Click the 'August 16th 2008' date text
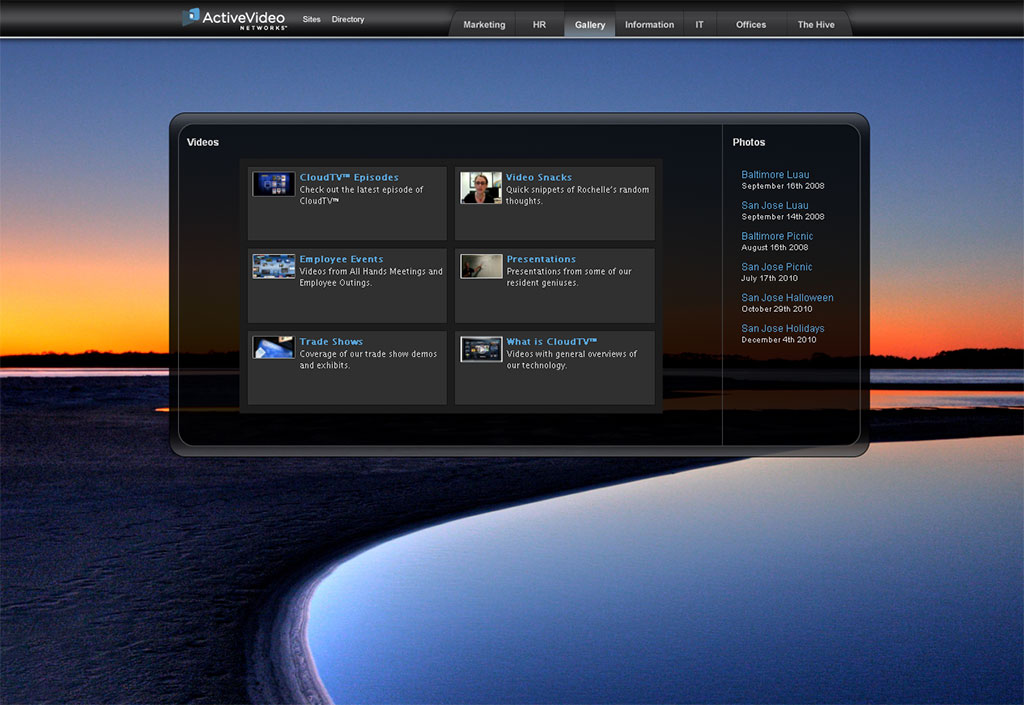This screenshot has height=705, width=1024. coord(775,247)
